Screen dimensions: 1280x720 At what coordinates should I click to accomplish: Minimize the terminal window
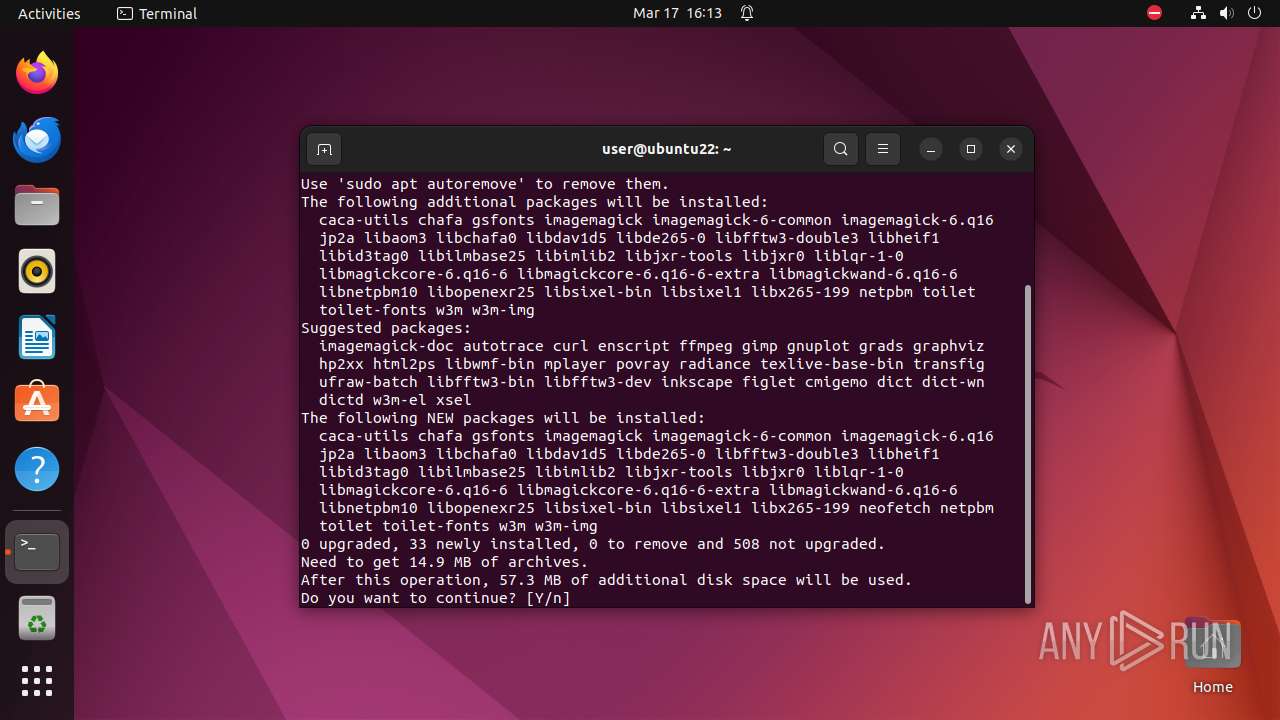(x=931, y=149)
